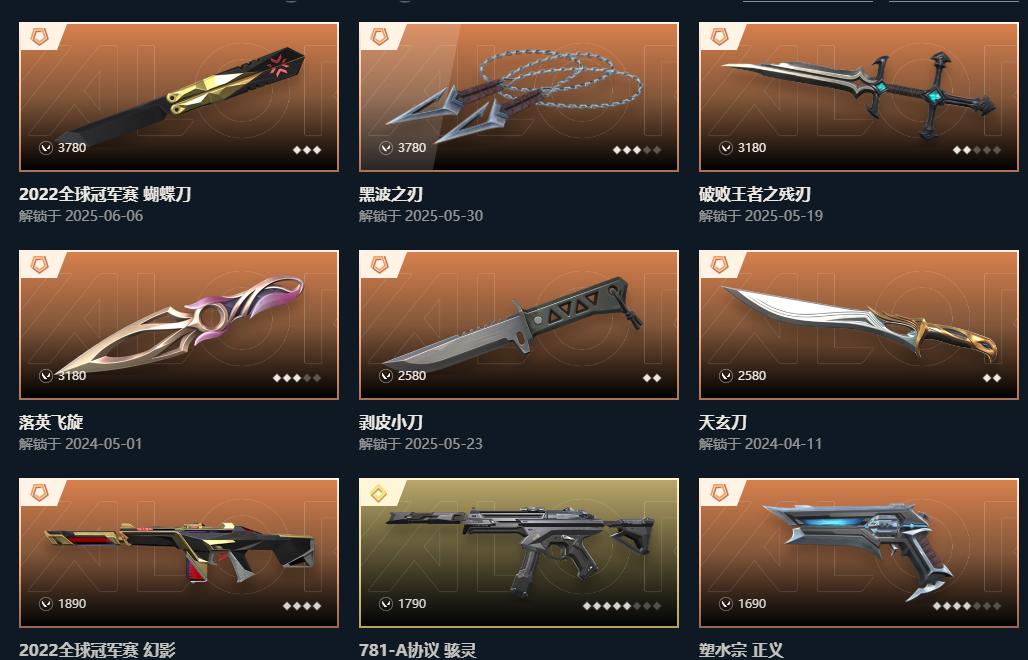
Task: Click the tier badge icon on 黑波之刃 card
Action: (380, 37)
